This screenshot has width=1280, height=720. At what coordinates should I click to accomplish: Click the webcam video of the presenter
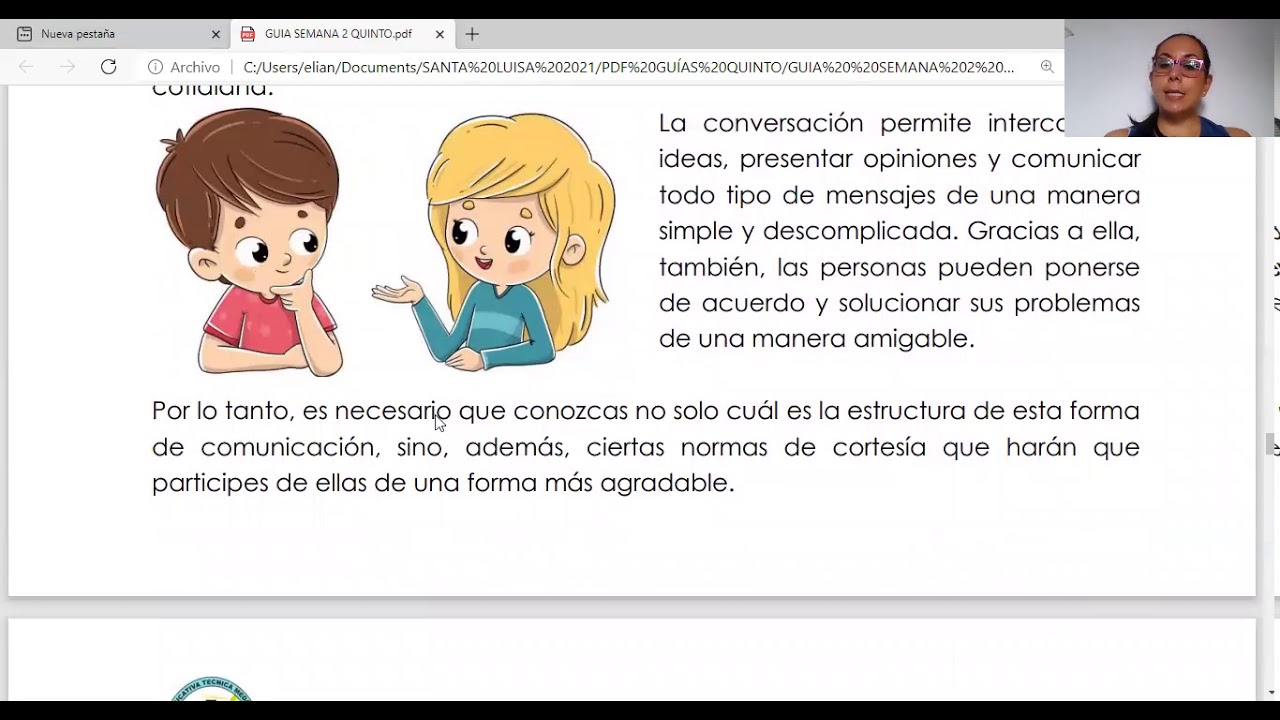pyautogui.click(x=1172, y=78)
